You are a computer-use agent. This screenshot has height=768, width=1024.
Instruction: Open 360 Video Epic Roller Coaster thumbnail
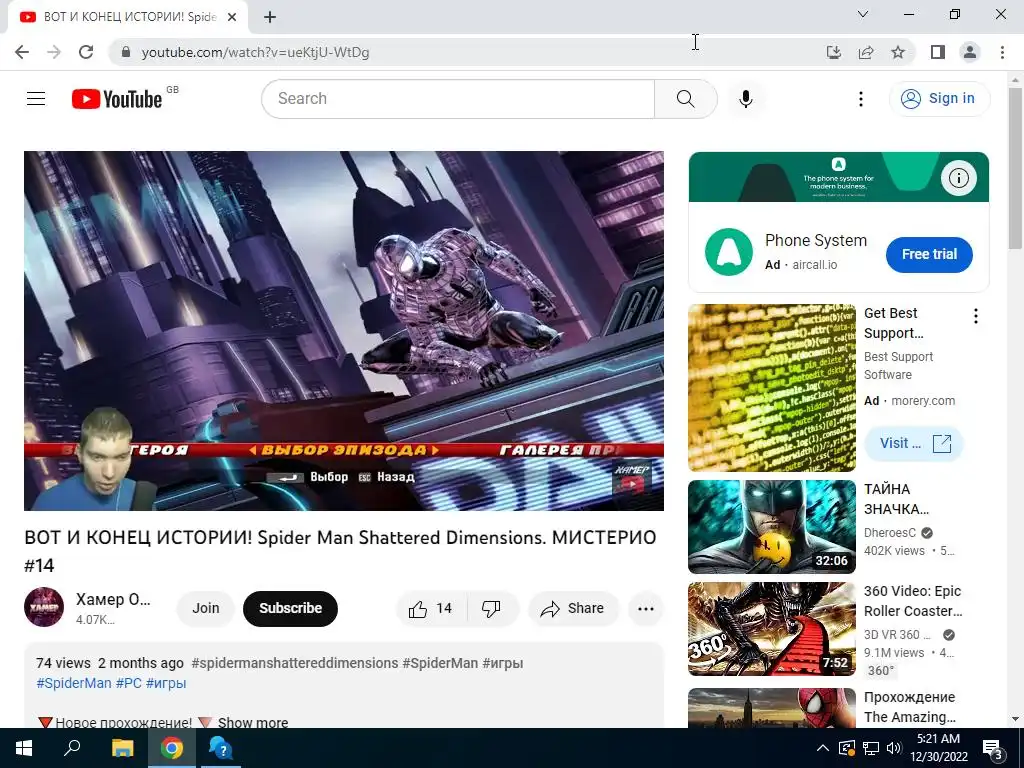click(x=771, y=629)
